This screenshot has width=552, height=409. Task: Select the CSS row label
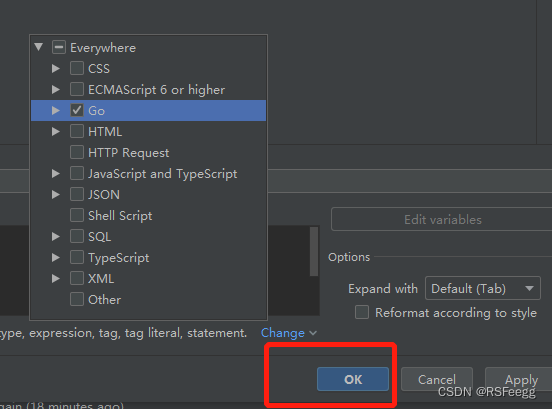[x=99, y=69]
